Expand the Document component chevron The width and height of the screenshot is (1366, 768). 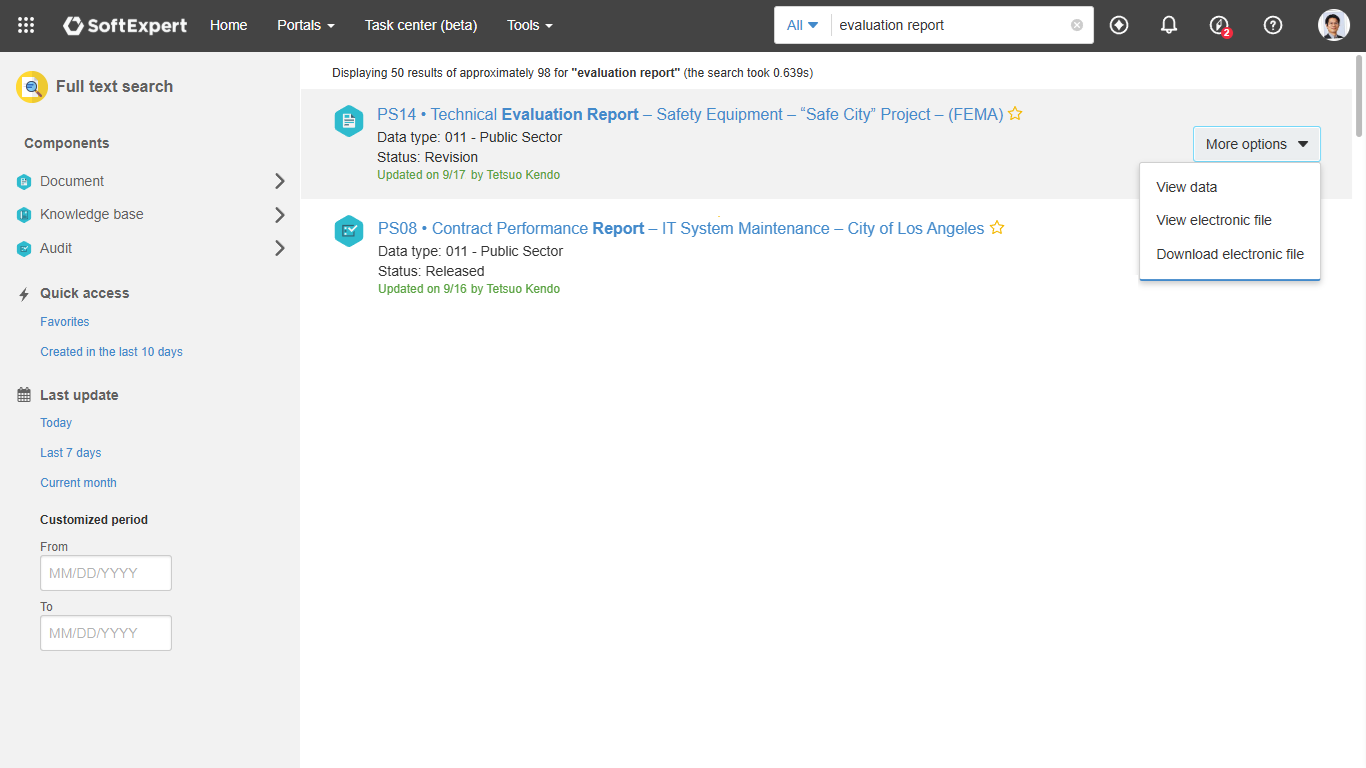pyautogui.click(x=280, y=181)
